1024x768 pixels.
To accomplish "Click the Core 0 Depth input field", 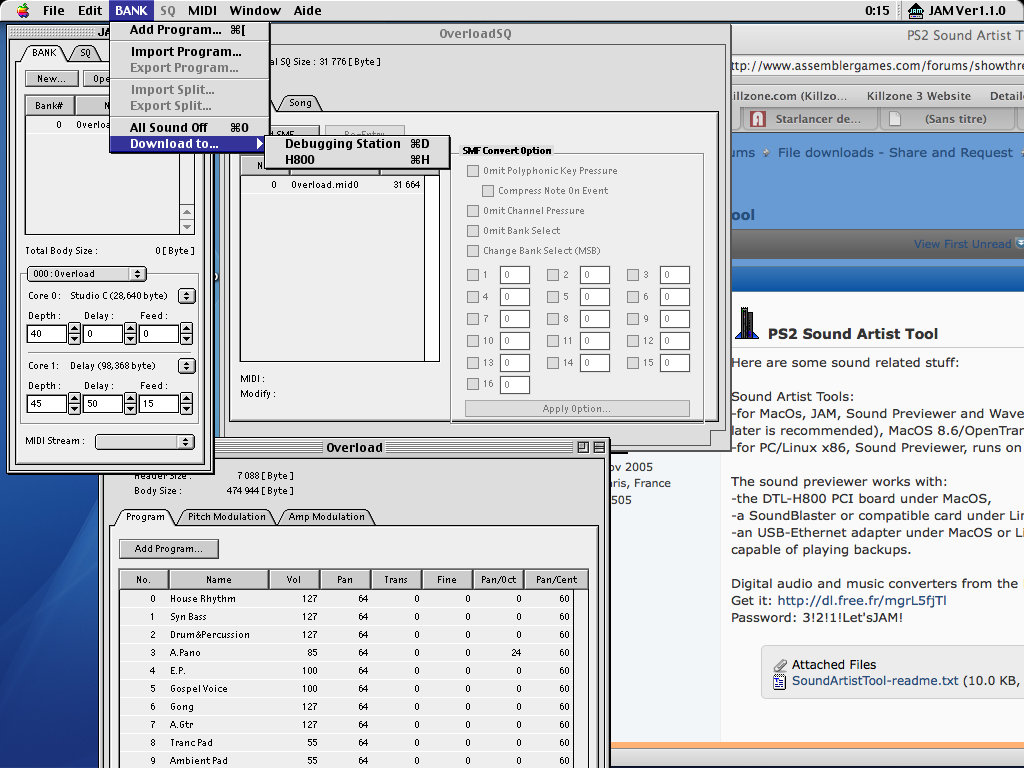I will [x=46, y=334].
